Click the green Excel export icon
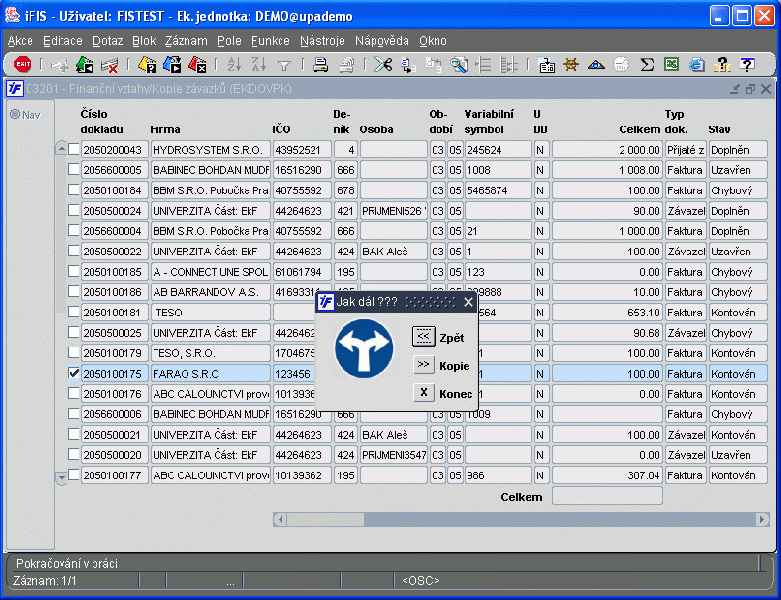781x600 pixels. 672,65
